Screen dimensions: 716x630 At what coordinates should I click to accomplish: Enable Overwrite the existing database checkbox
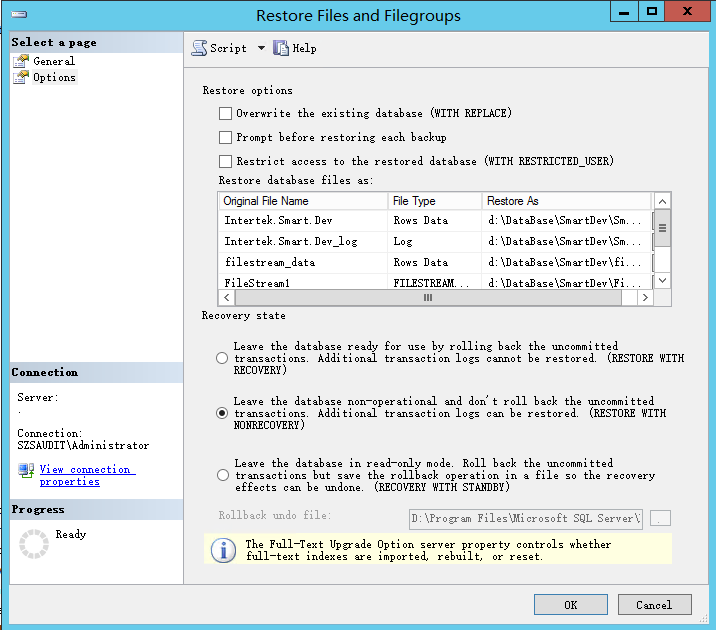point(225,114)
